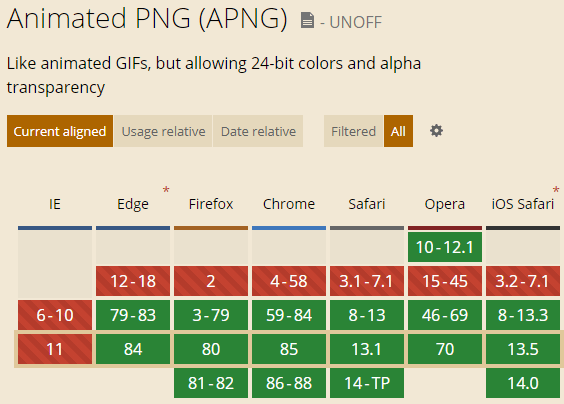This screenshot has height=404, width=564.
Task: Switch to Date relative view
Action: [x=258, y=131]
